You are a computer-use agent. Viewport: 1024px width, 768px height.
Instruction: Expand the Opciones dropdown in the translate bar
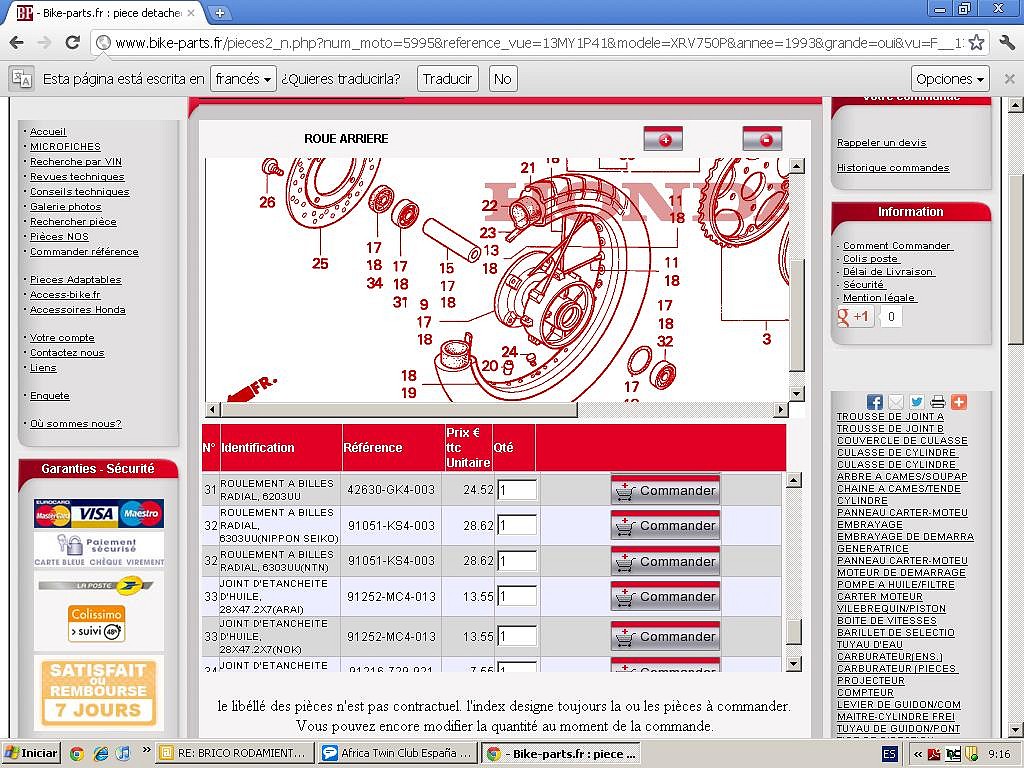[950, 79]
